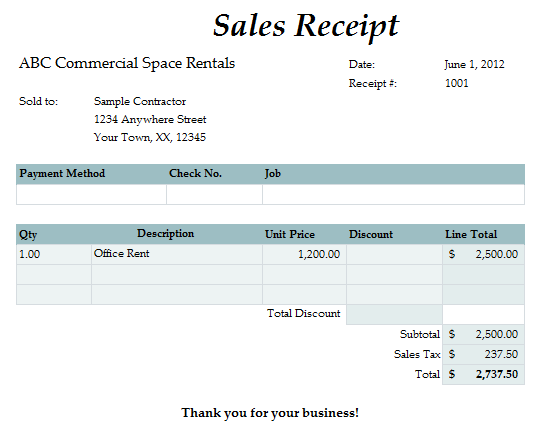Click the Description column header
This screenshot has height=428, width=540.
click(166, 234)
